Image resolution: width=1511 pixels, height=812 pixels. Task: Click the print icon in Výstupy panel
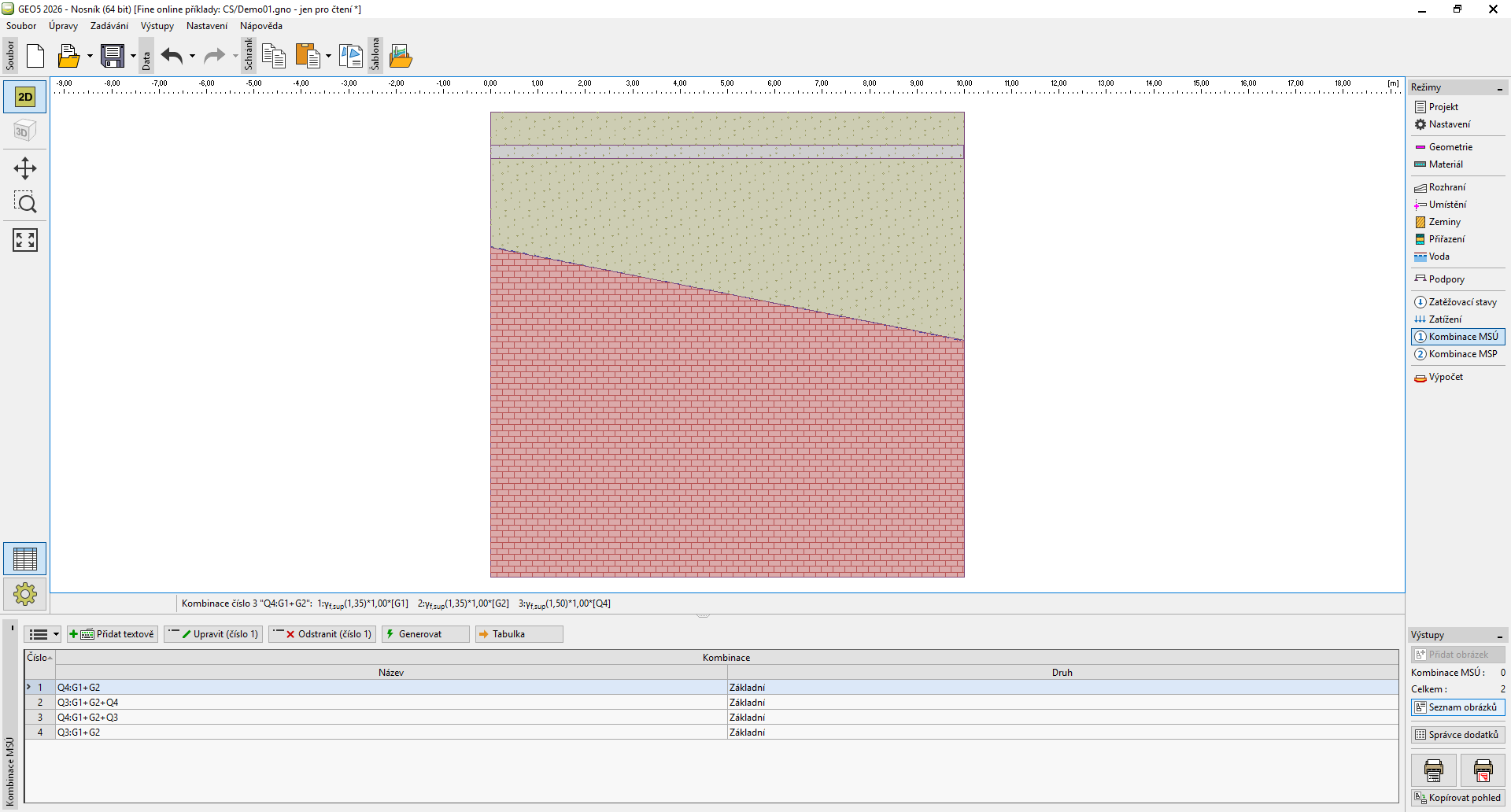[1433, 770]
